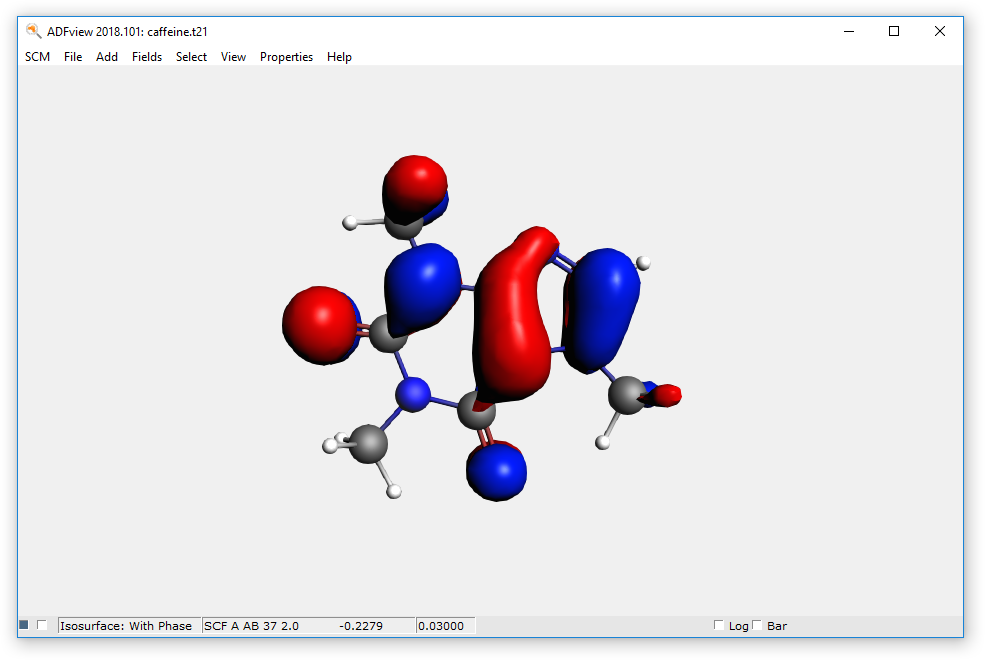
Task: Click the gray methyl carbon at lower left
Action: click(x=368, y=443)
